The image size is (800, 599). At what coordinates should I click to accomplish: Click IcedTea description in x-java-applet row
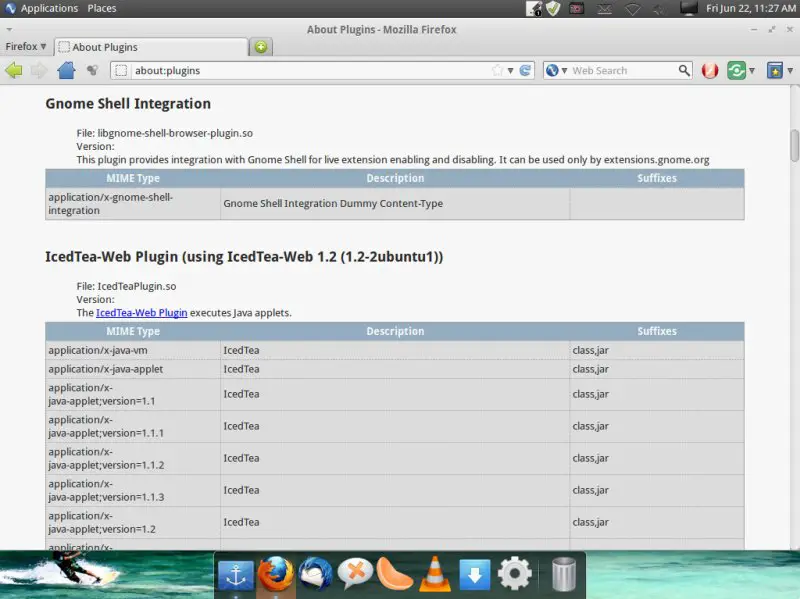tap(241, 369)
